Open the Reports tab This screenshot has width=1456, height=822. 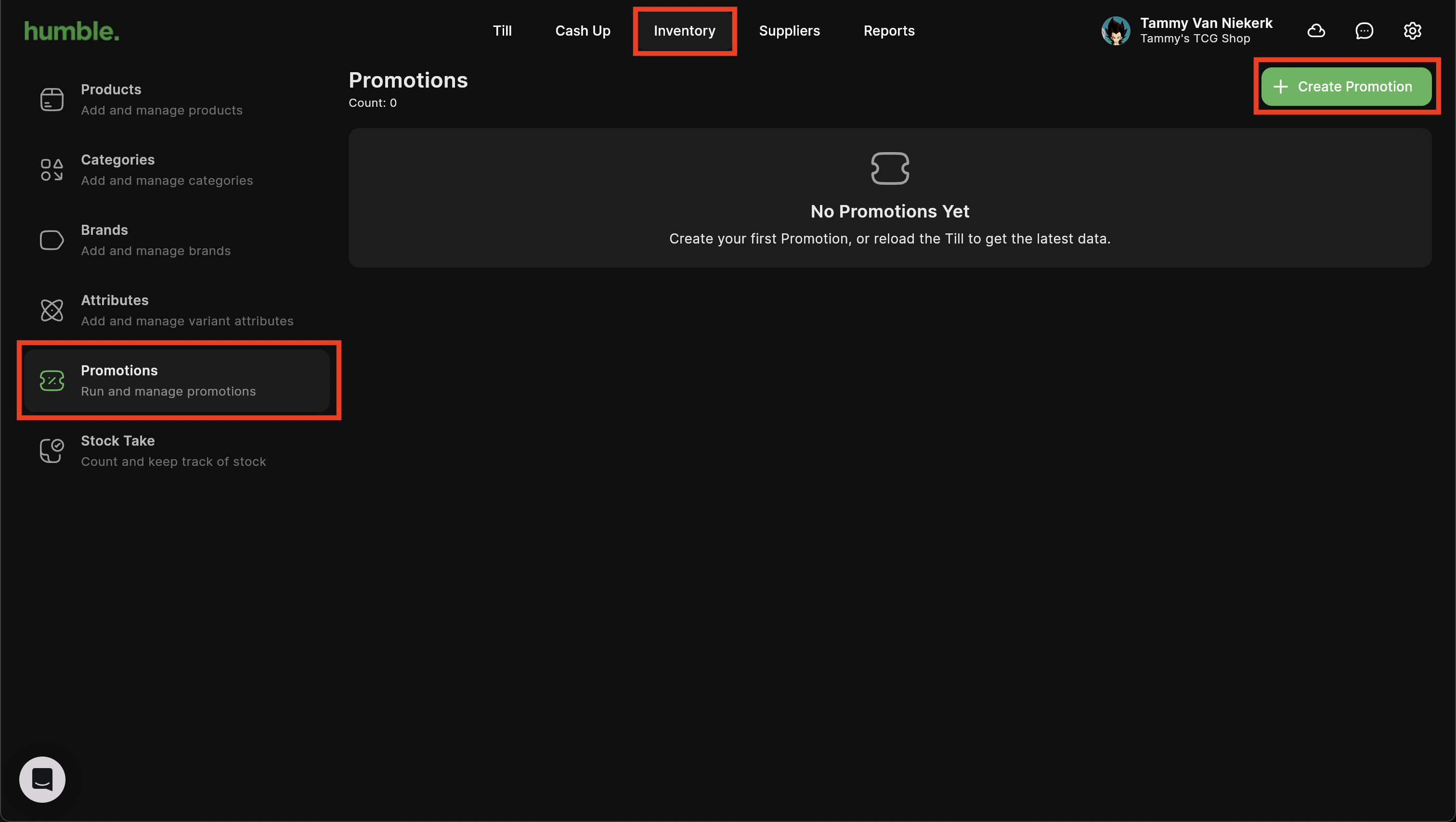click(888, 30)
